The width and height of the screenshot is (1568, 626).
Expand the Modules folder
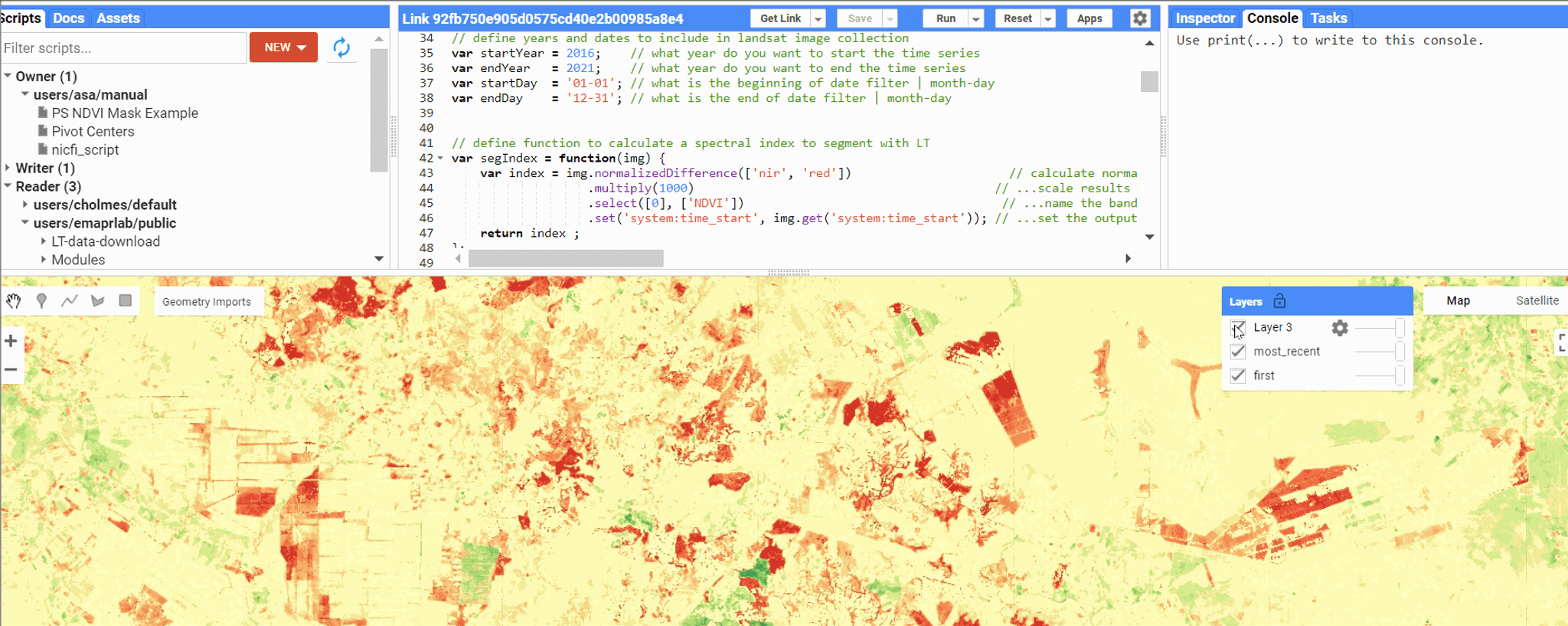point(44,260)
